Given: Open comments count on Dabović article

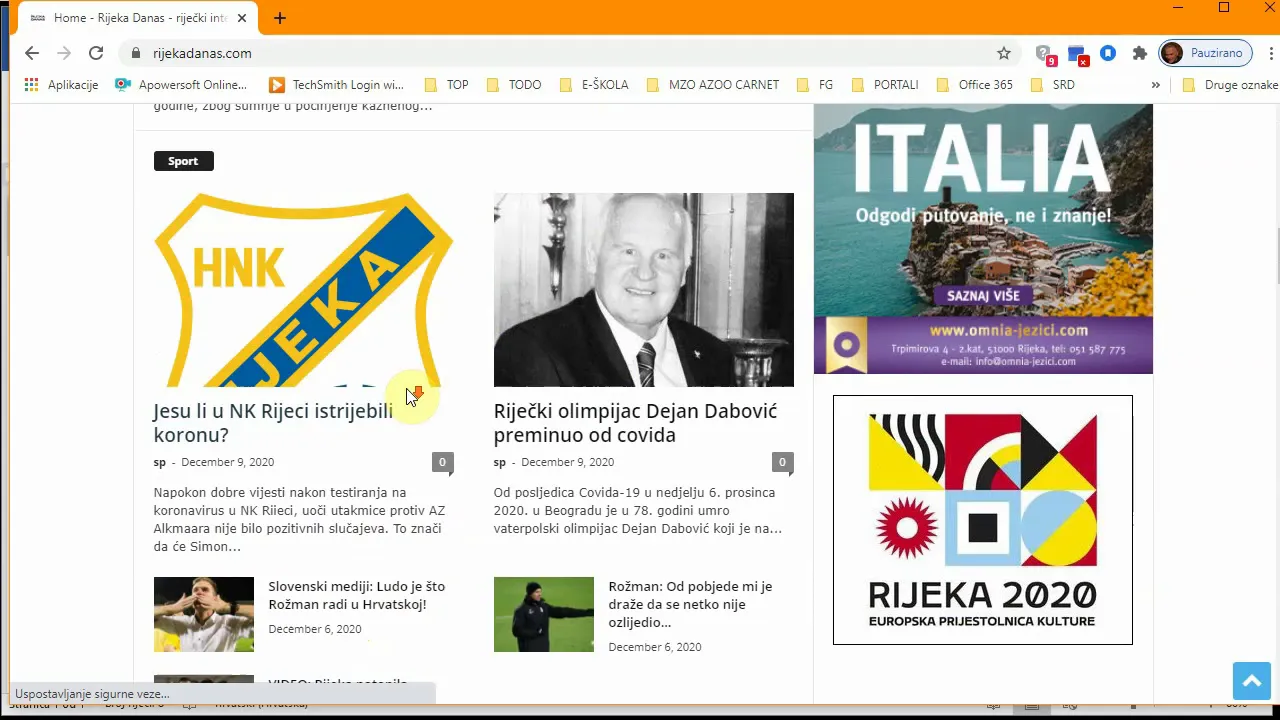Looking at the screenshot, I should (x=782, y=462).
